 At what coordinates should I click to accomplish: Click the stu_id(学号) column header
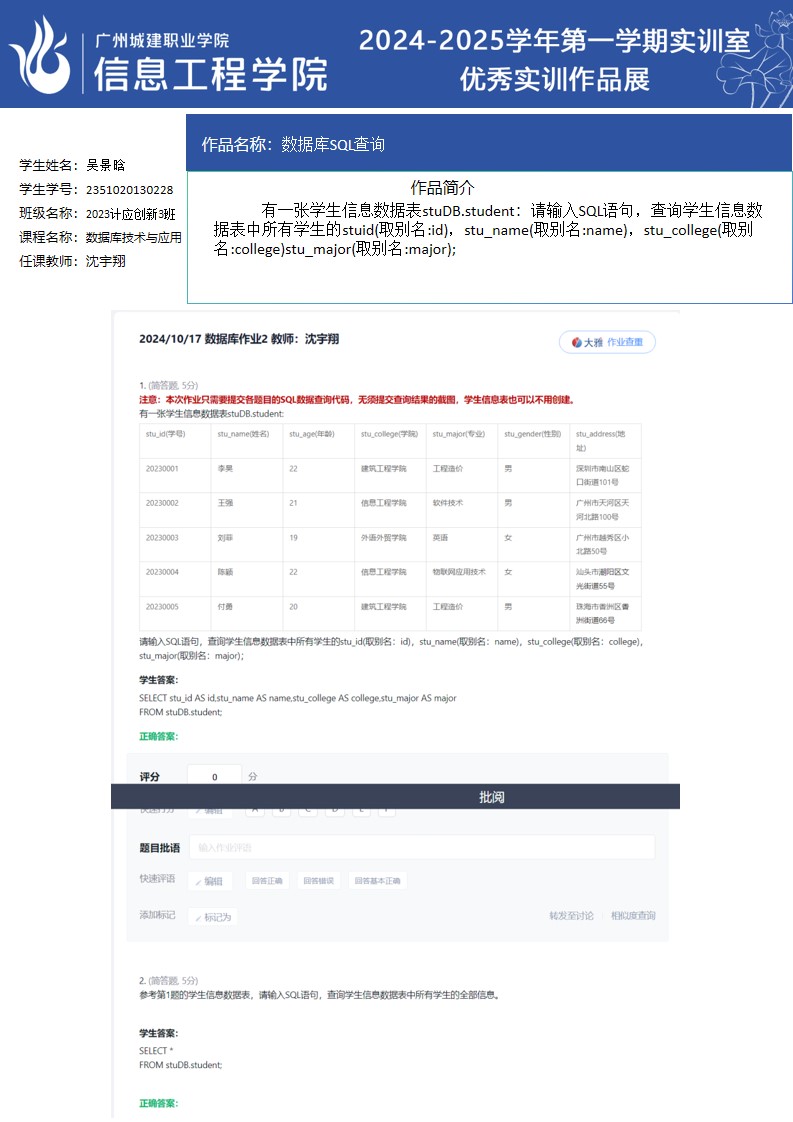click(165, 434)
